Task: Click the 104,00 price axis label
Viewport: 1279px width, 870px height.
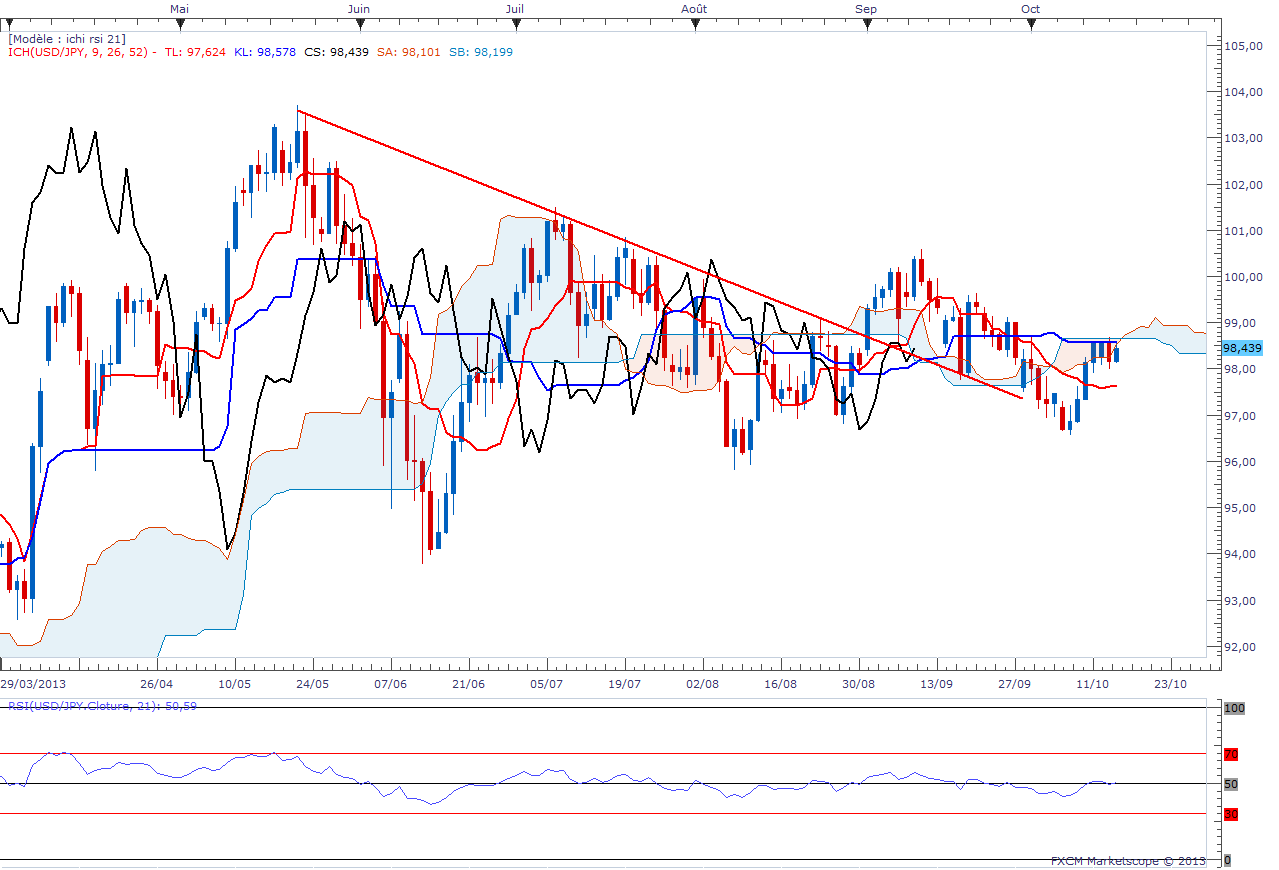Action: (x=1242, y=92)
